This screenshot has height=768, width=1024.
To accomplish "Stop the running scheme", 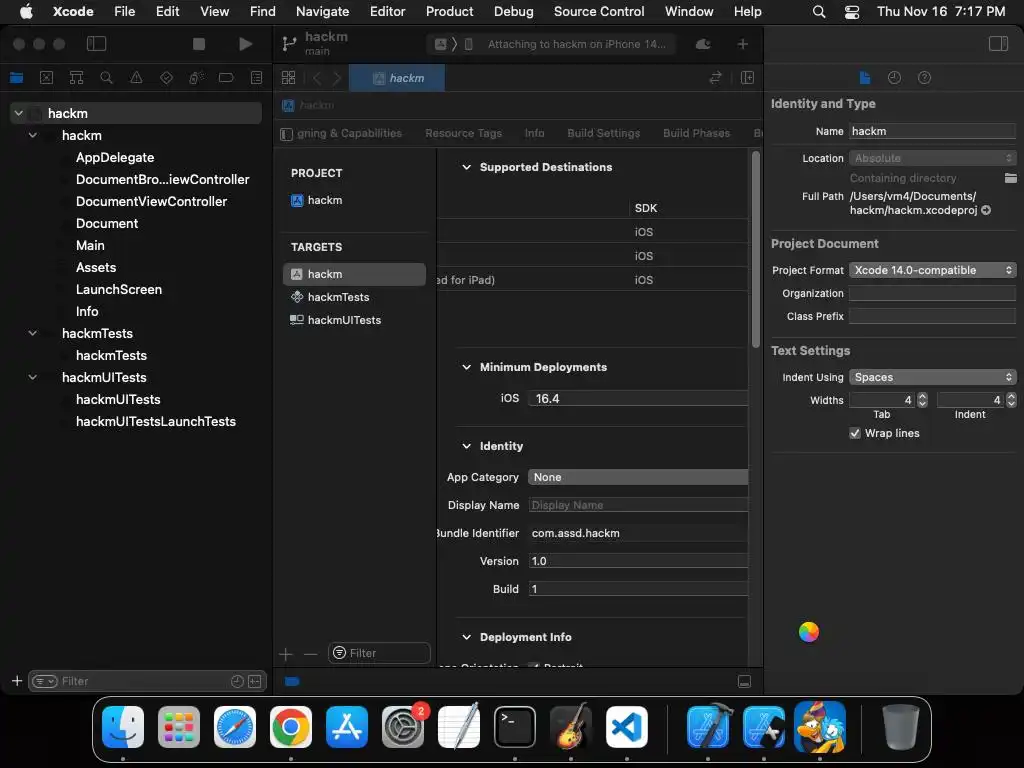I will pyautogui.click(x=199, y=44).
